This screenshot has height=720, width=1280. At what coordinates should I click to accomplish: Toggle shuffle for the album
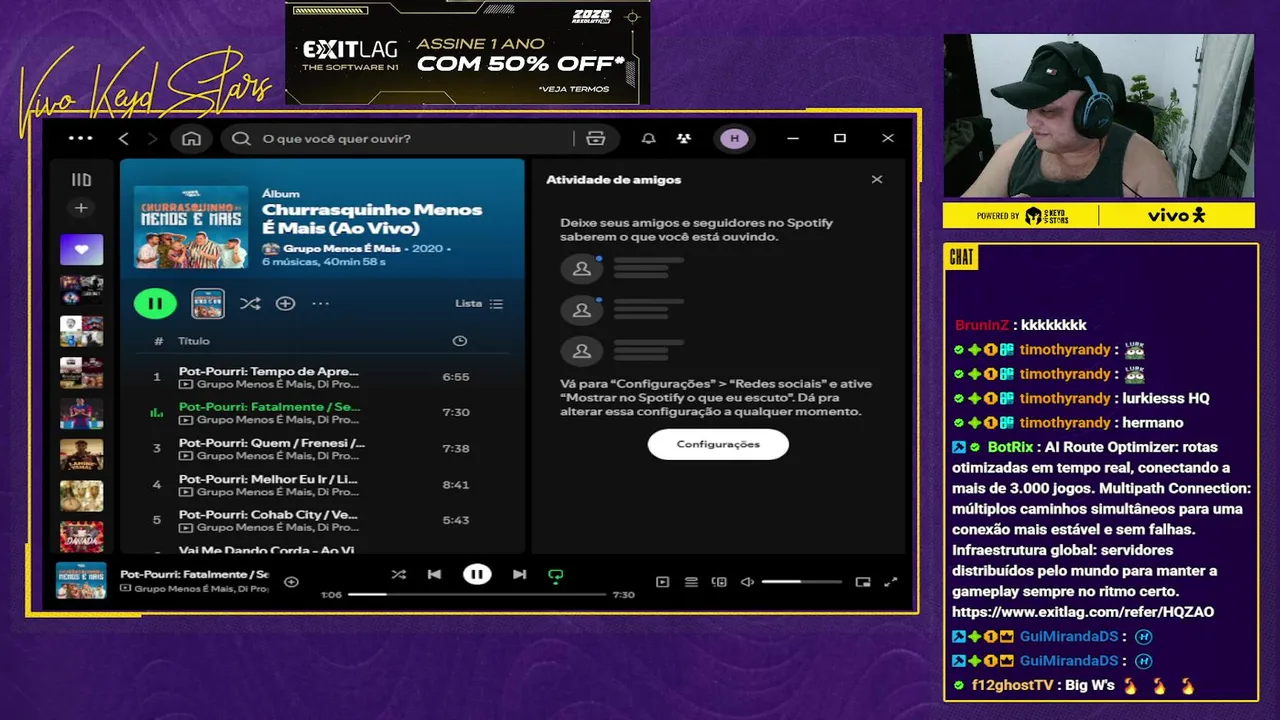[250, 303]
